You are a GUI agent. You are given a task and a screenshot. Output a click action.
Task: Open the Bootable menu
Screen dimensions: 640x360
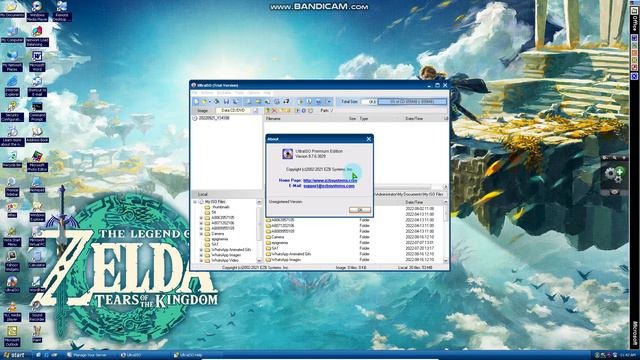click(x=224, y=93)
